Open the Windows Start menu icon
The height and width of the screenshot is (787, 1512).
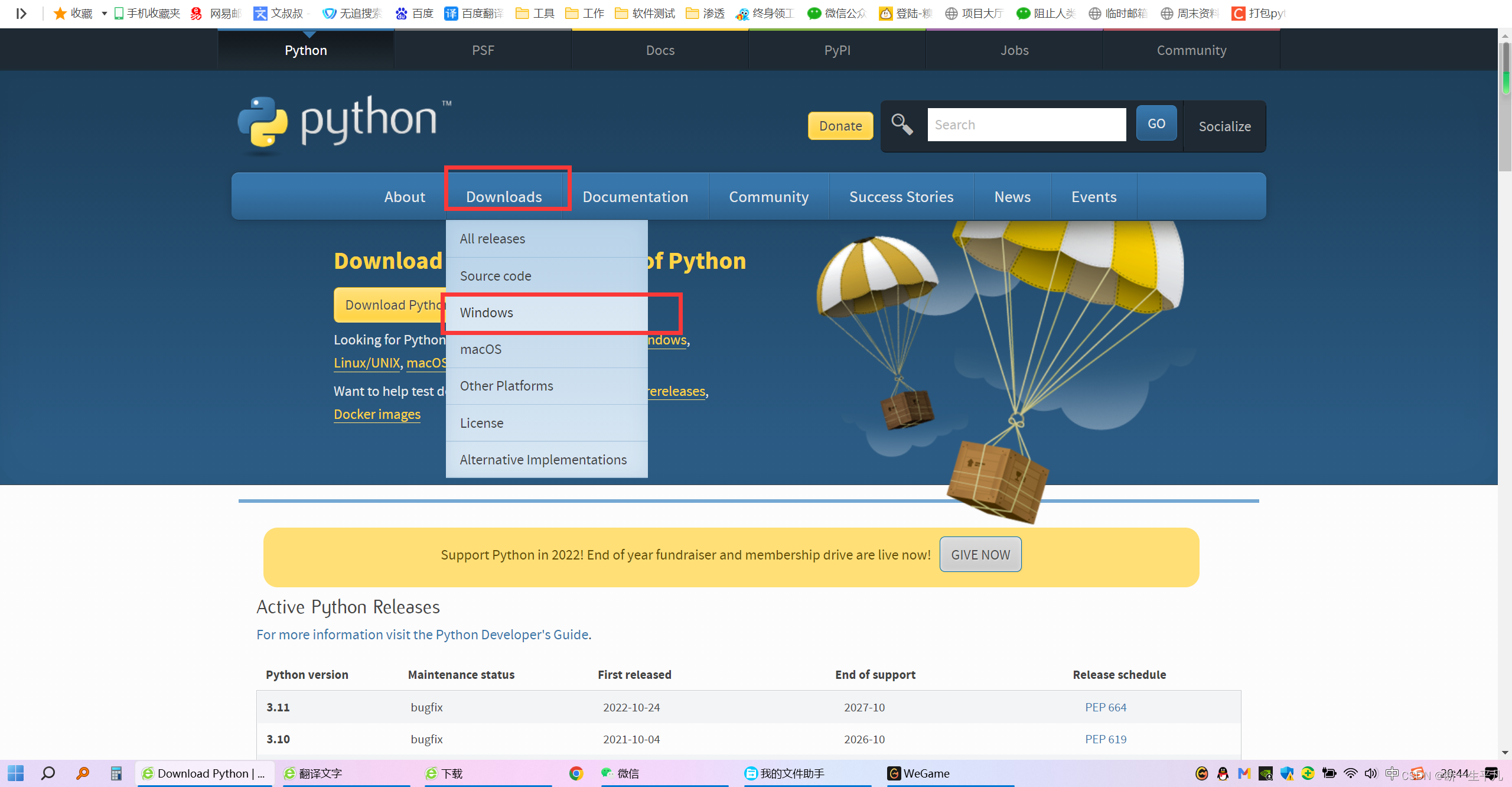pos(16,773)
